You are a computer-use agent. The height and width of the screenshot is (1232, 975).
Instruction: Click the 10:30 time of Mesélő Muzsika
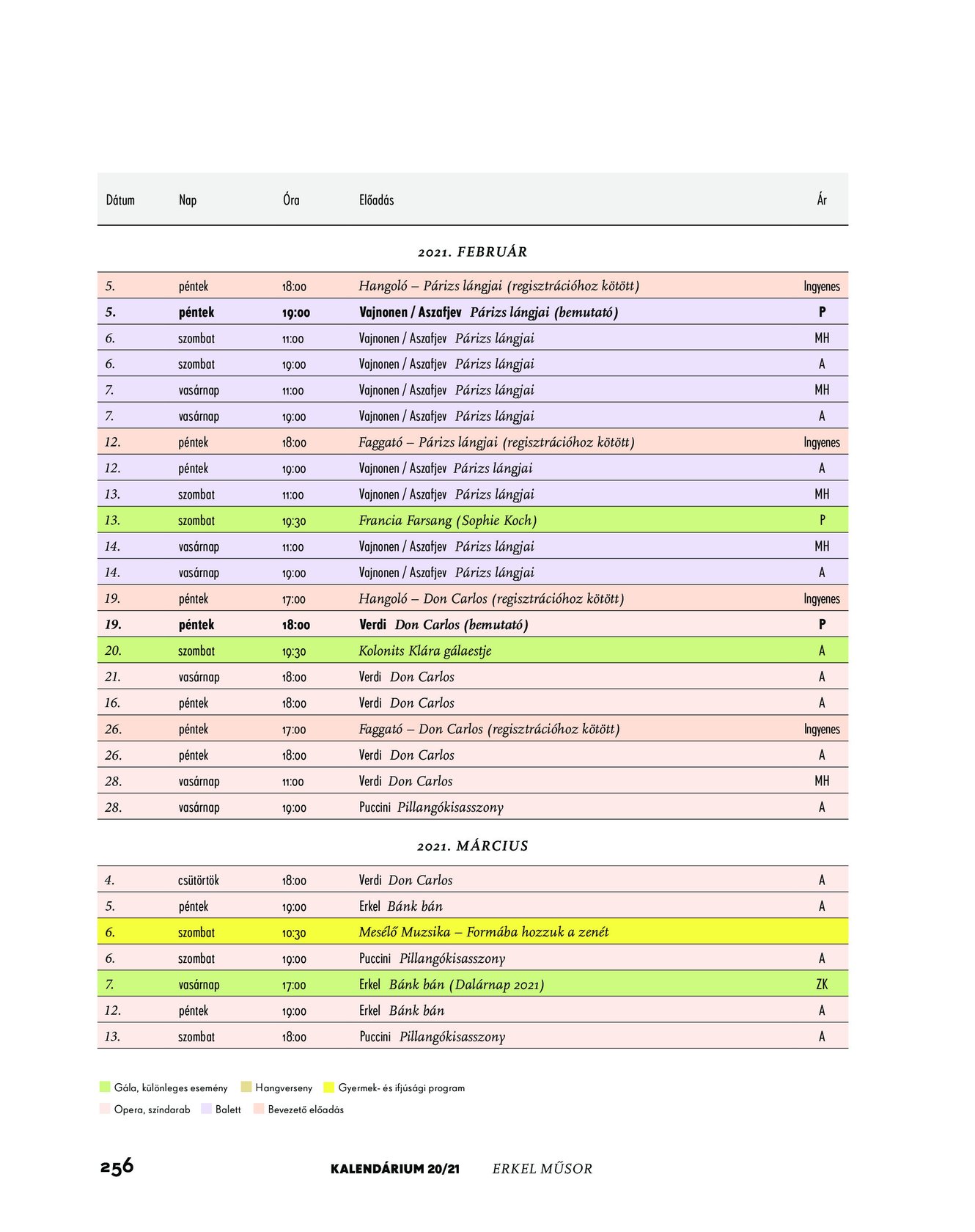[294, 933]
